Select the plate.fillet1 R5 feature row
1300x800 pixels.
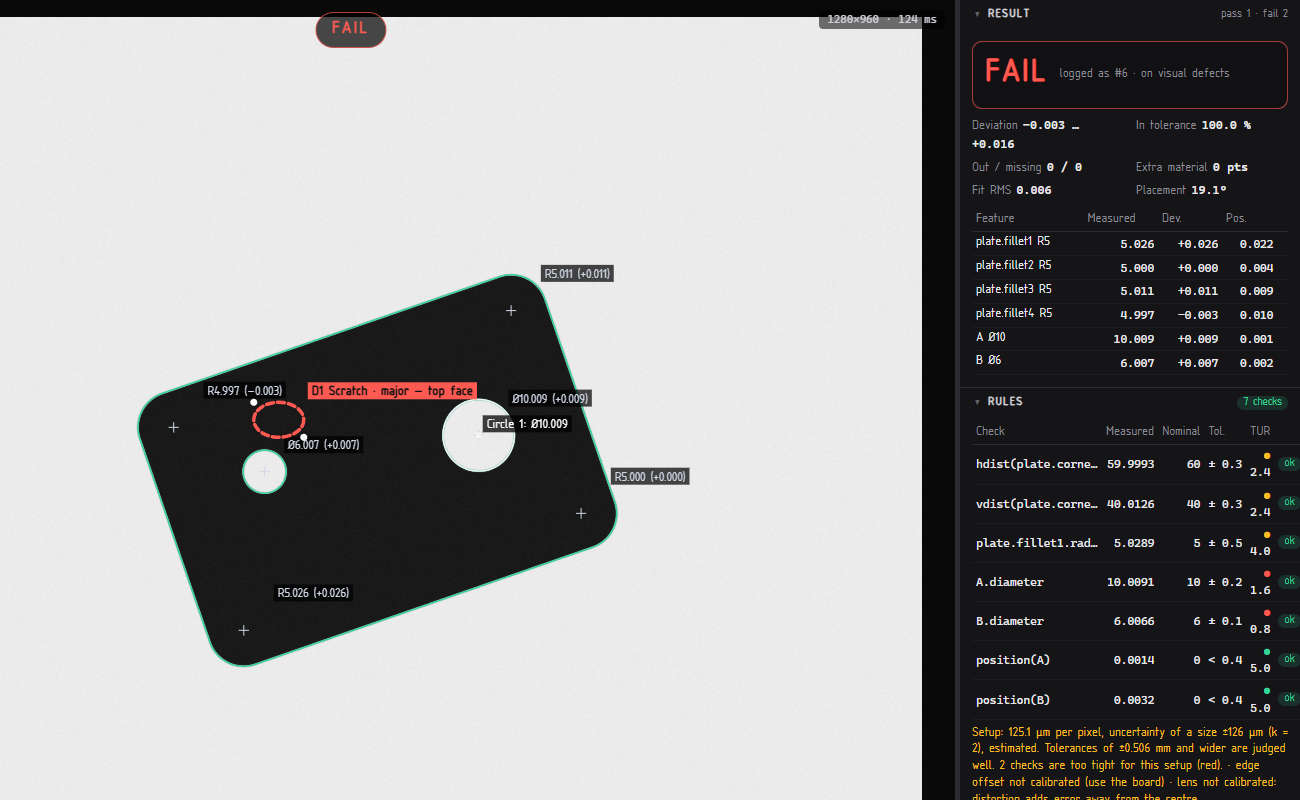[x=1130, y=243]
